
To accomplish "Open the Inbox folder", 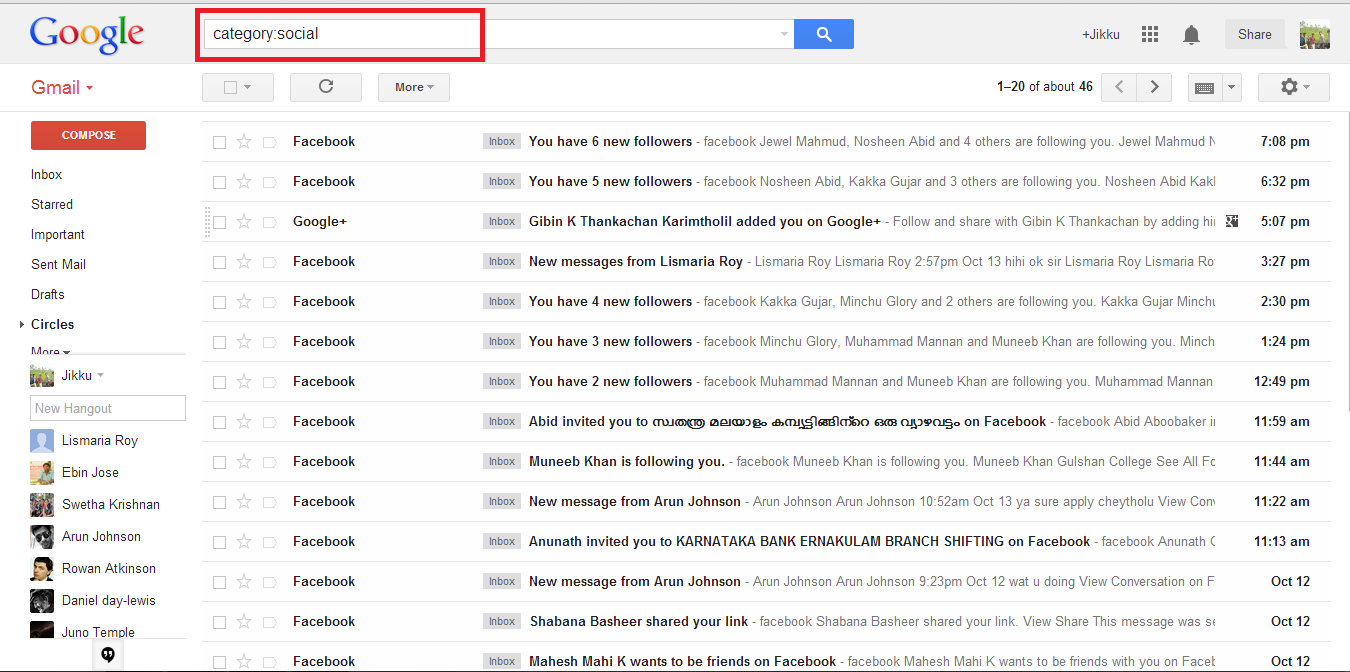I will click(x=46, y=174).
